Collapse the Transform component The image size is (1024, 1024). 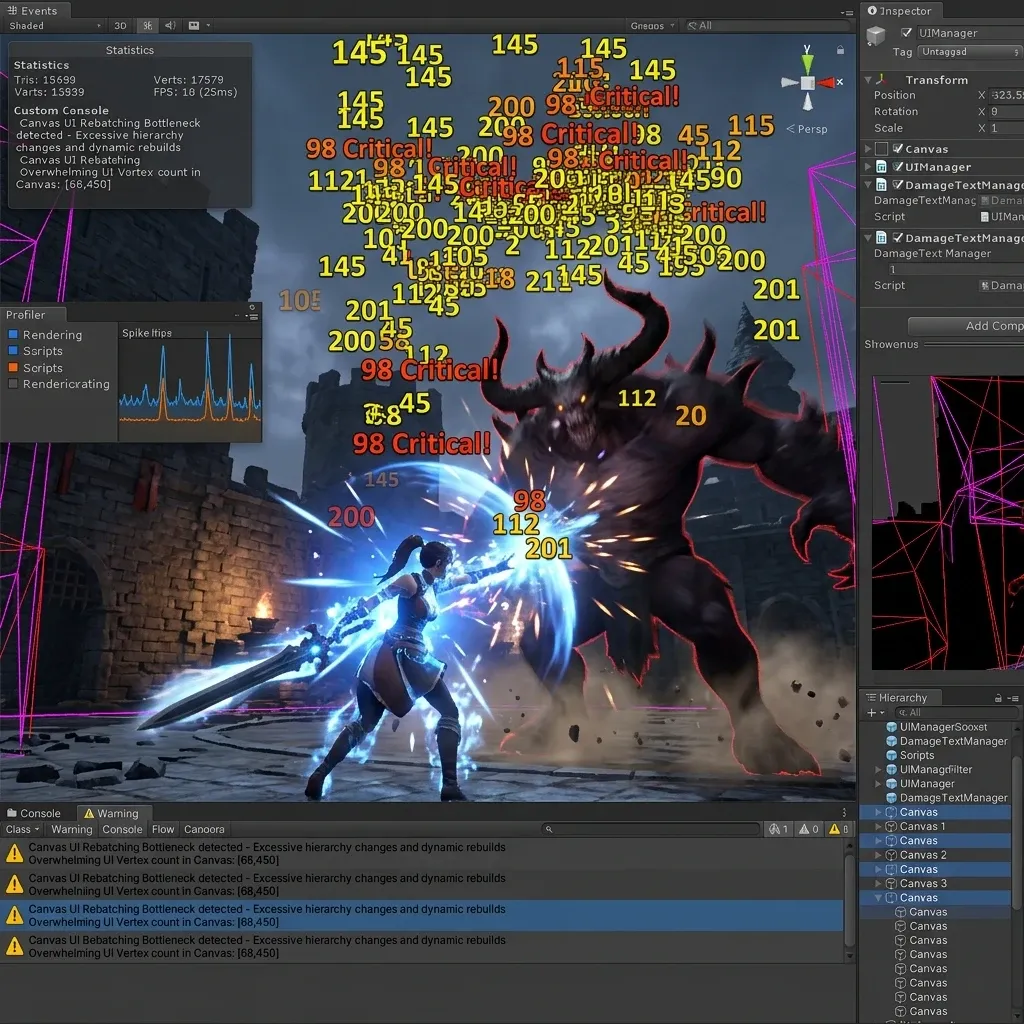click(868, 80)
